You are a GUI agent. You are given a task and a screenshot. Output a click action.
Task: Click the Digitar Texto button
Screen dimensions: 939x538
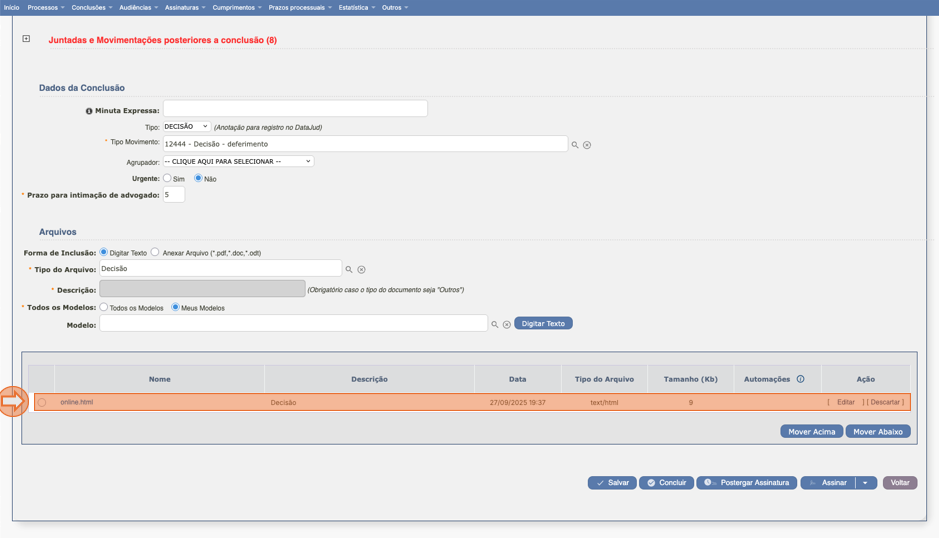click(x=543, y=323)
